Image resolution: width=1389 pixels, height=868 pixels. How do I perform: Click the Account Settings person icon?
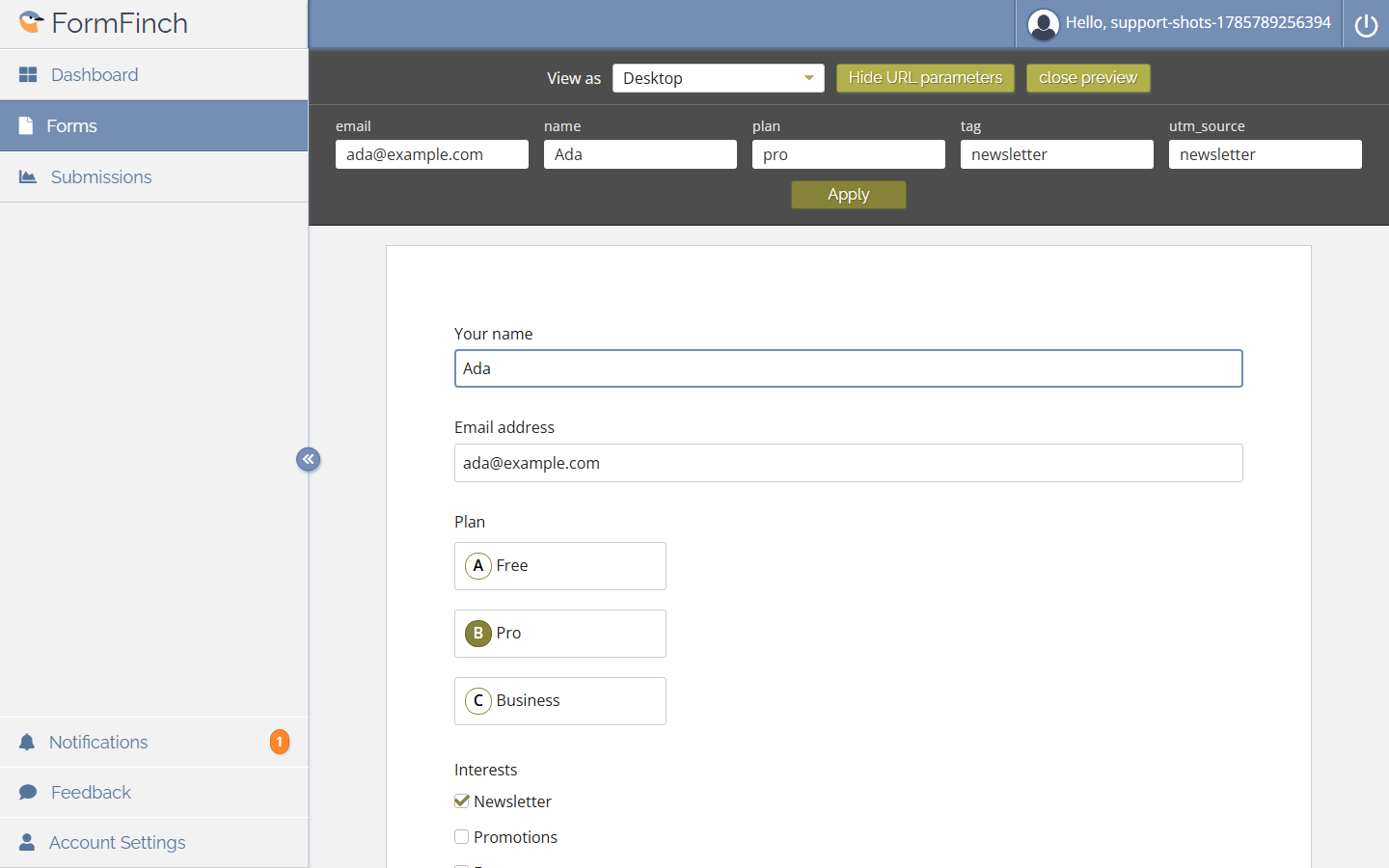click(x=27, y=842)
